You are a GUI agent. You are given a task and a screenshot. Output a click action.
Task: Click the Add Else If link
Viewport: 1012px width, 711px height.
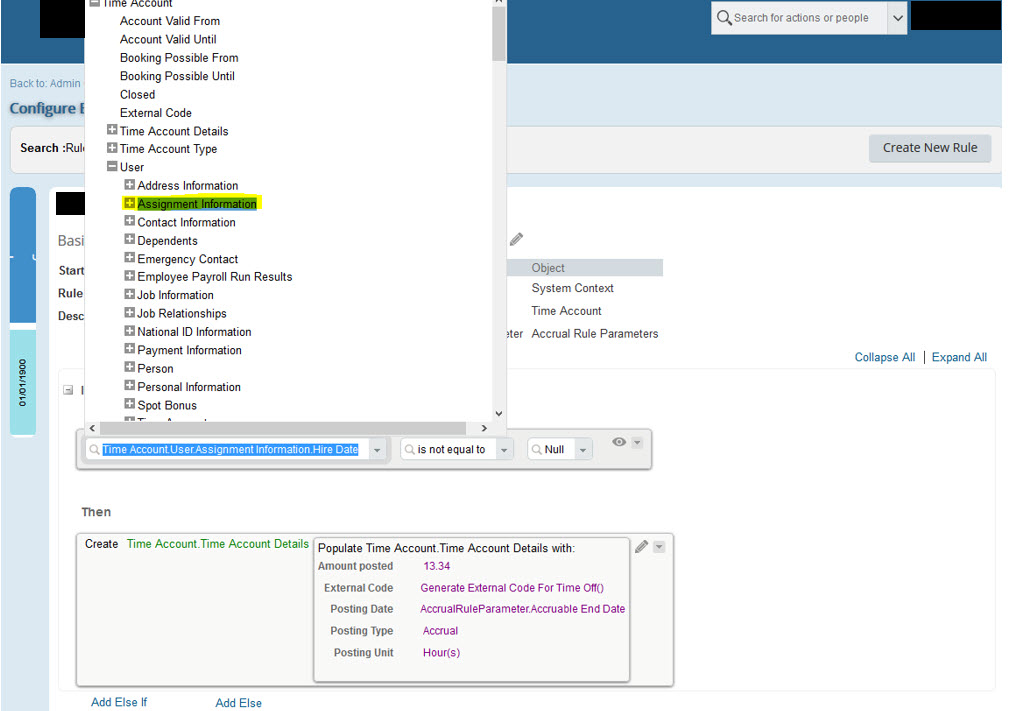click(x=119, y=702)
